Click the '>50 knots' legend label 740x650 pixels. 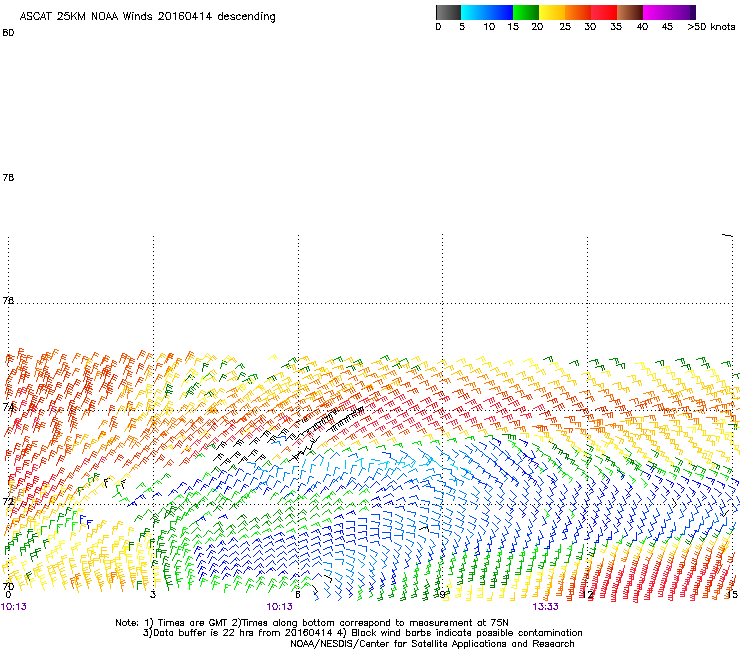[x=711, y=27]
